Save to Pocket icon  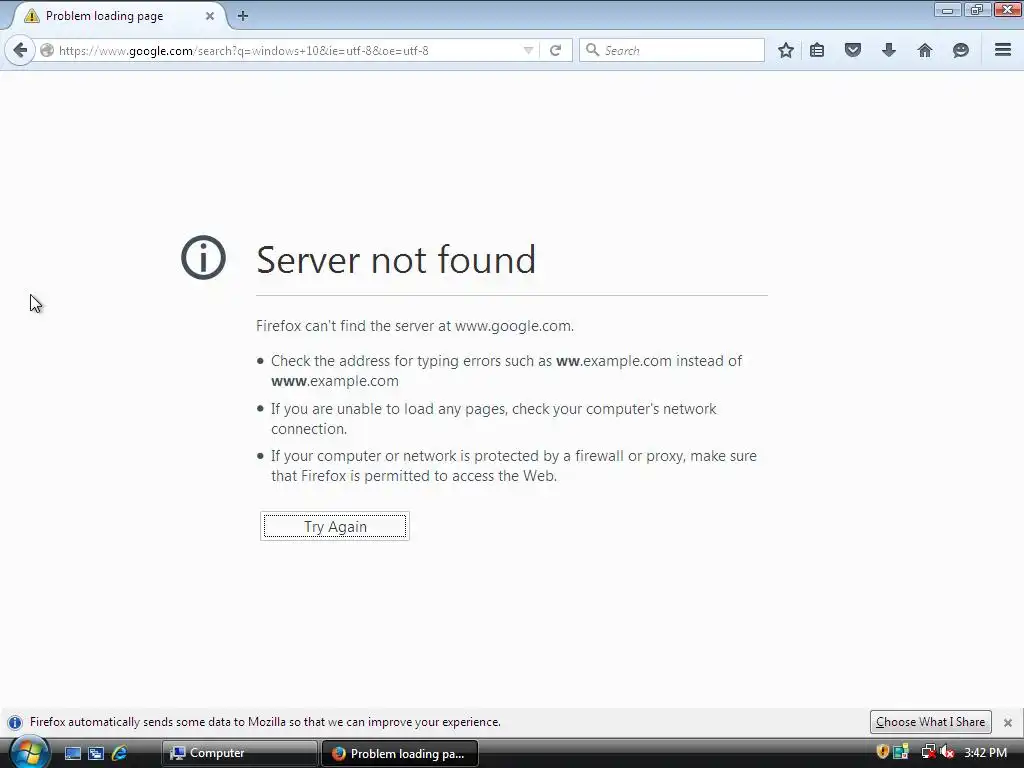[853, 50]
